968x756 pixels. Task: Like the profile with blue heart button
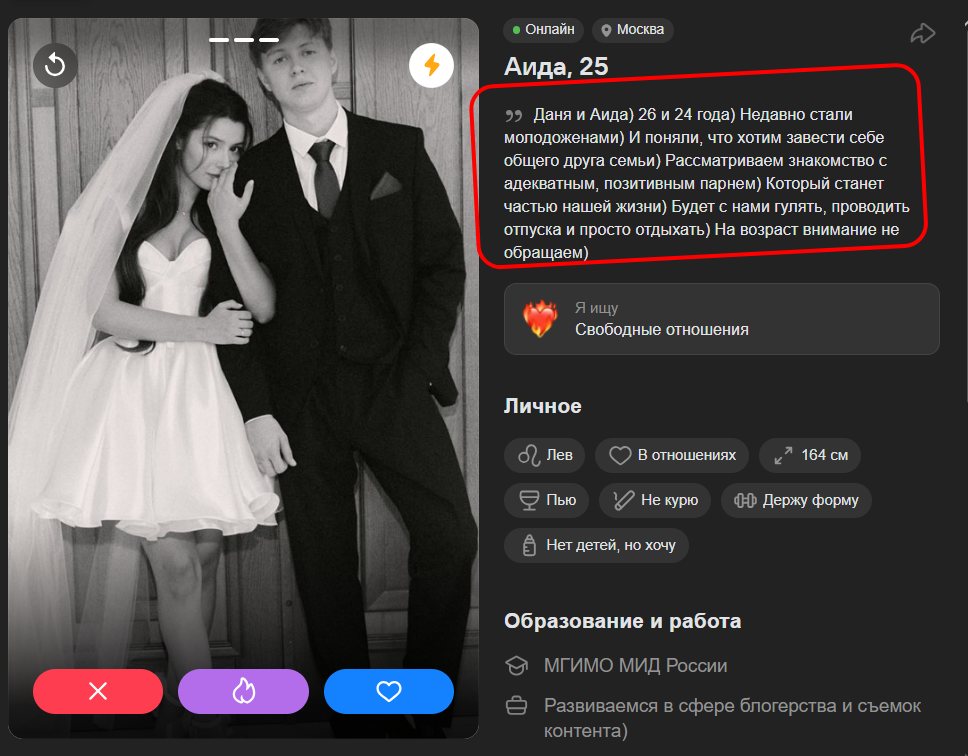pos(389,691)
